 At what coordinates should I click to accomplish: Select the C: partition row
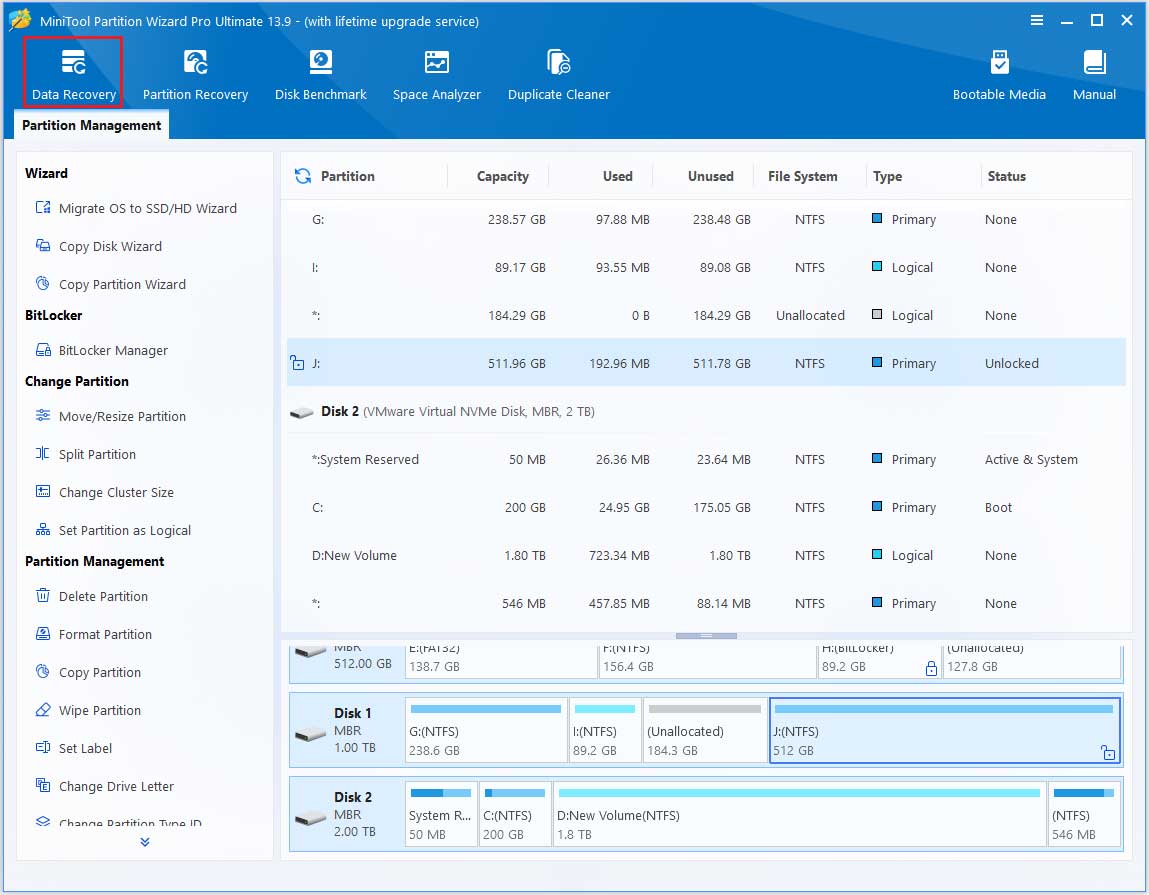[706, 507]
